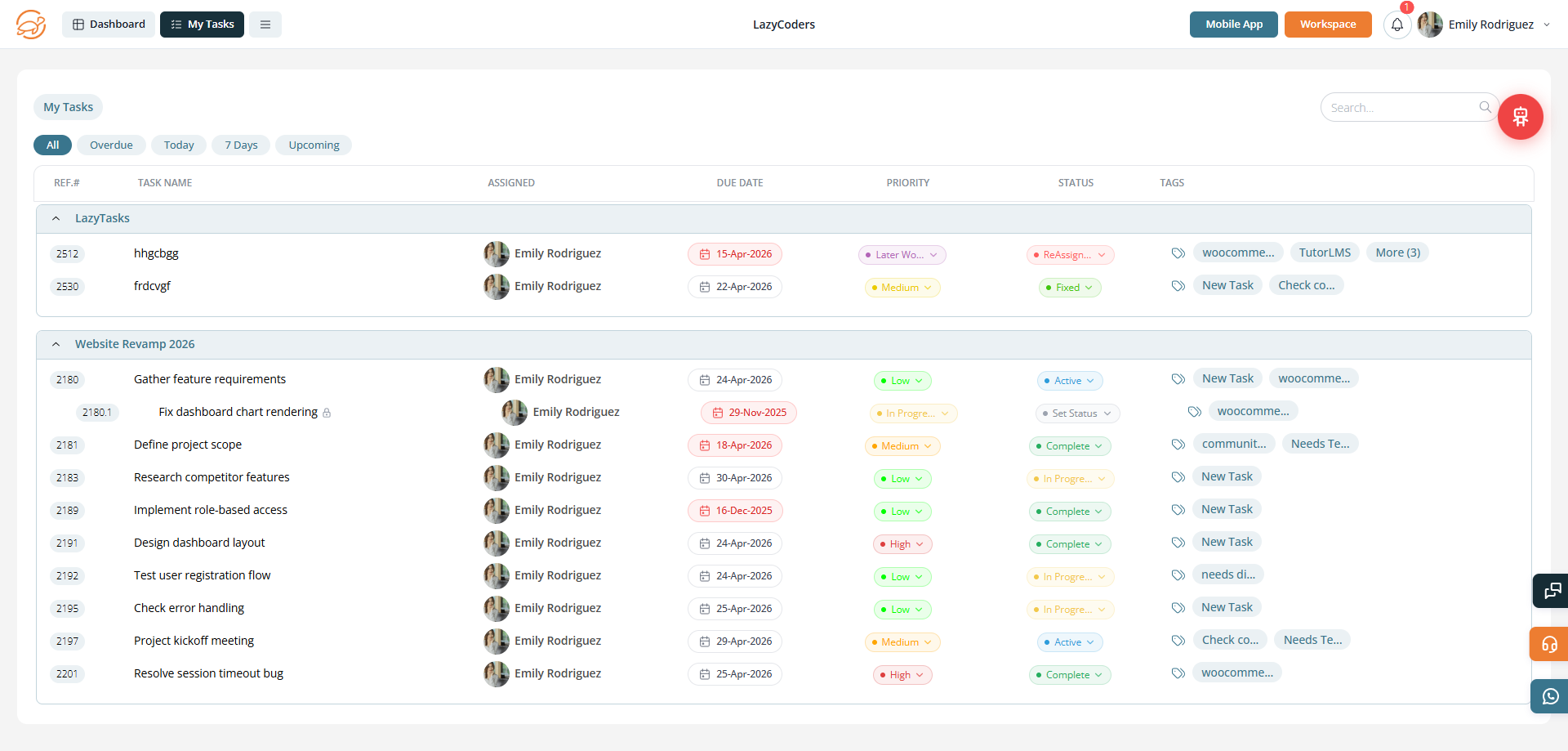Screen dimensions: 1568x751
Task: Open priority dropdown for Design dashboard layout
Action: 902,544
